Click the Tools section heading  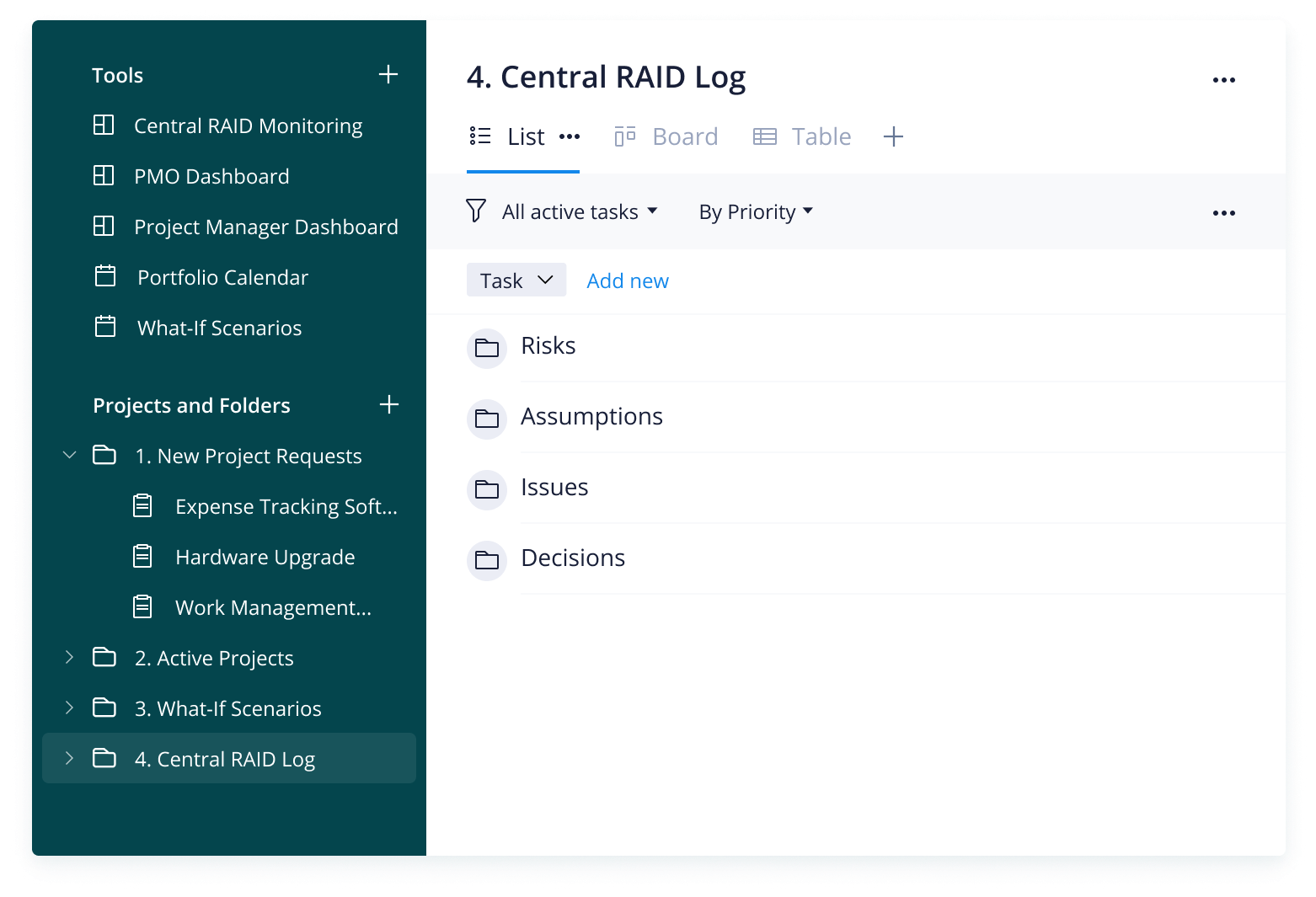(x=118, y=75)
